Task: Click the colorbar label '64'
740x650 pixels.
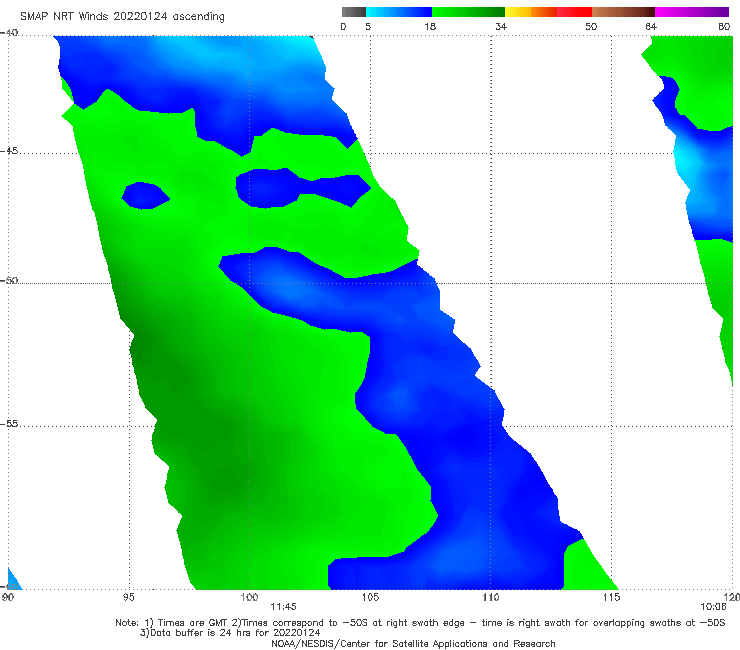Action: (x=651, y=27)
